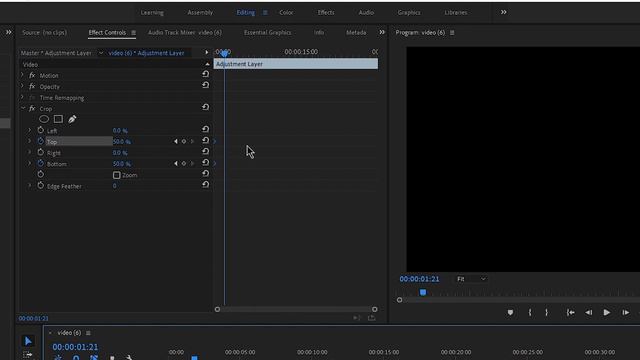The height and width of the screenshot is (360, 640).
Task: Reset the Edge Feather parameter
Action: coord(205,184)
